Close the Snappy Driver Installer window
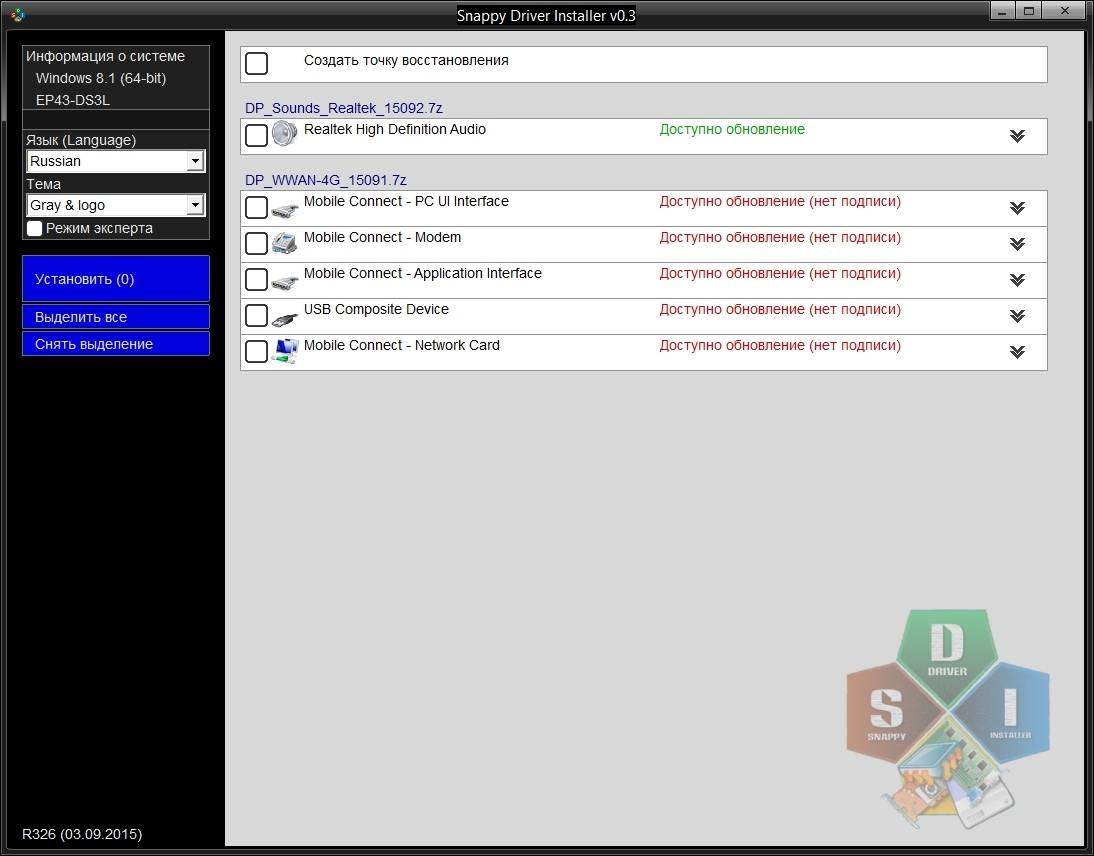This screenshot has height=856, width=1094. [1065, 10]
